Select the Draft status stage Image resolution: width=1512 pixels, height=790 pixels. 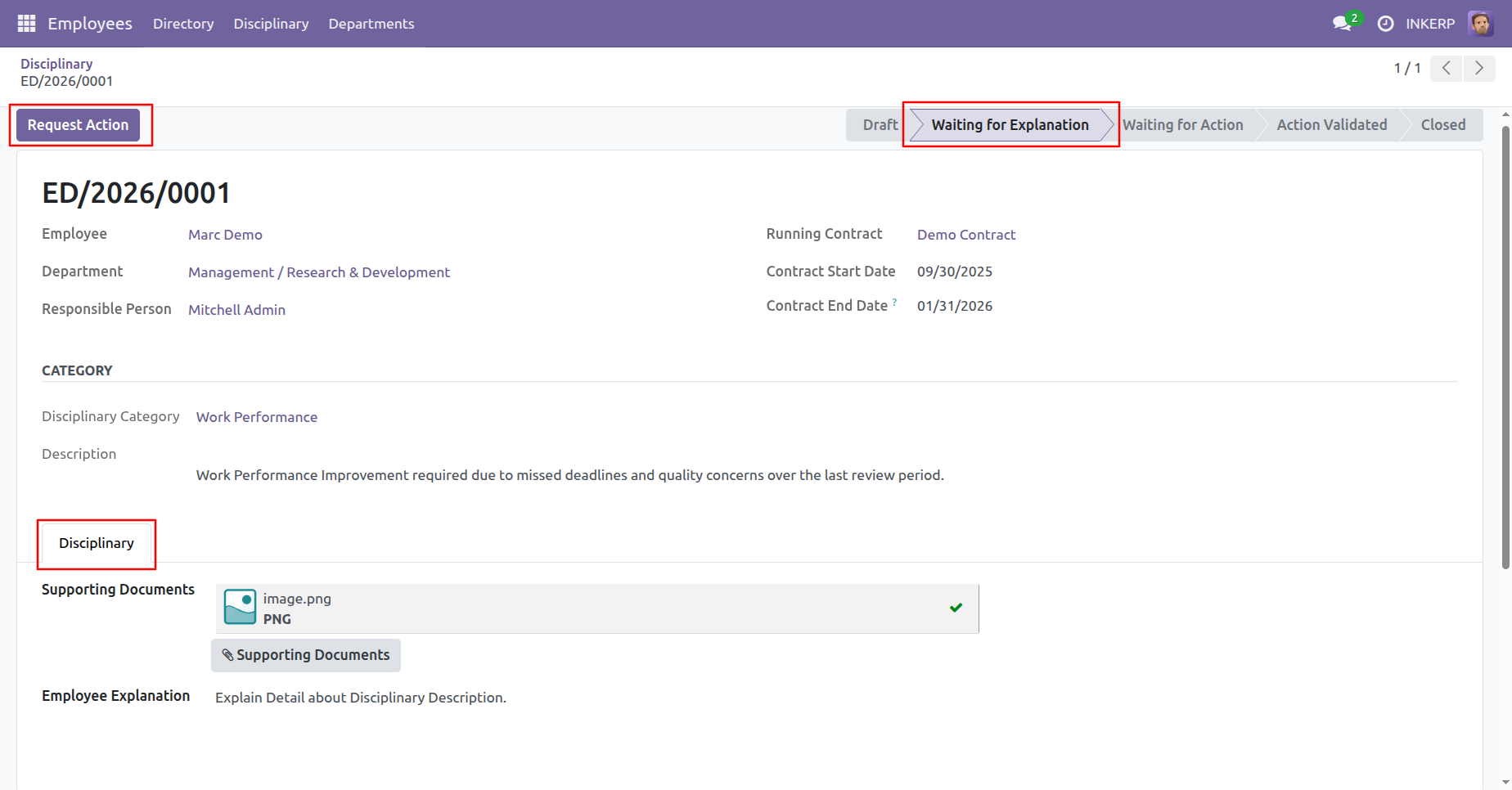click(880, 125)
